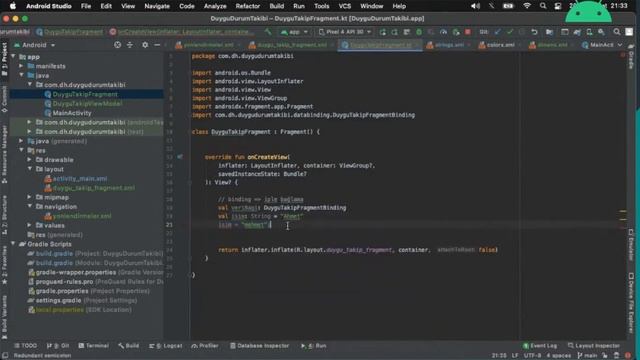This screenshot has height=360, width=640.
Task: Click the Stop red square icon
Action: point(468,32)
